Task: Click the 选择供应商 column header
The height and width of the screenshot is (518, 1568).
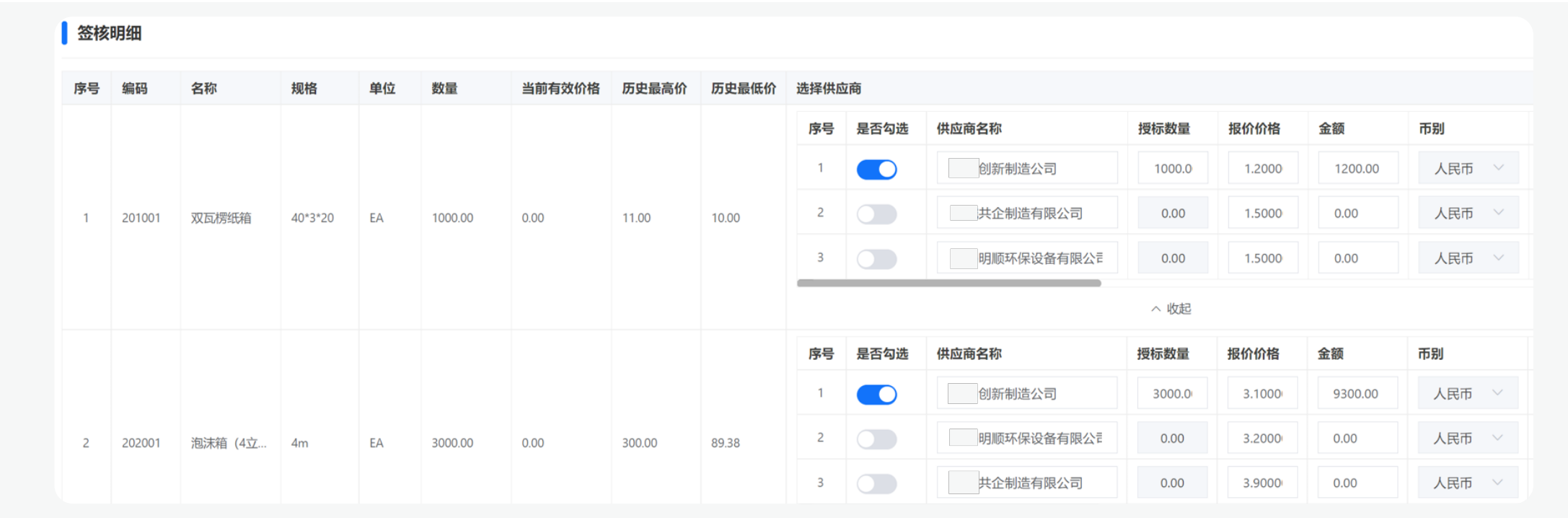Action: coord(829,89)
